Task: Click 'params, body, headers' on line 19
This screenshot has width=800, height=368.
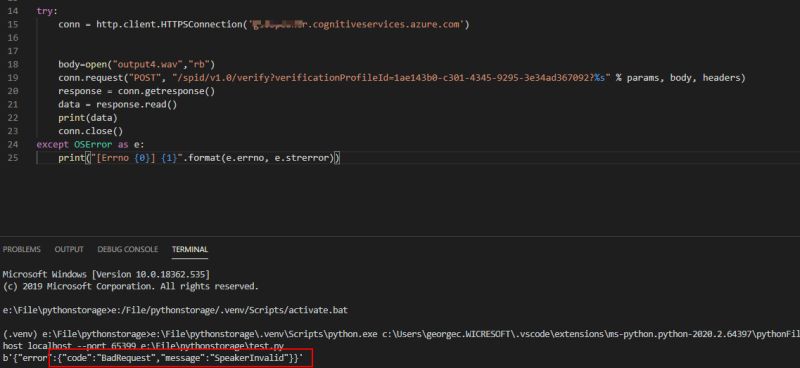Action: (683, 78)
